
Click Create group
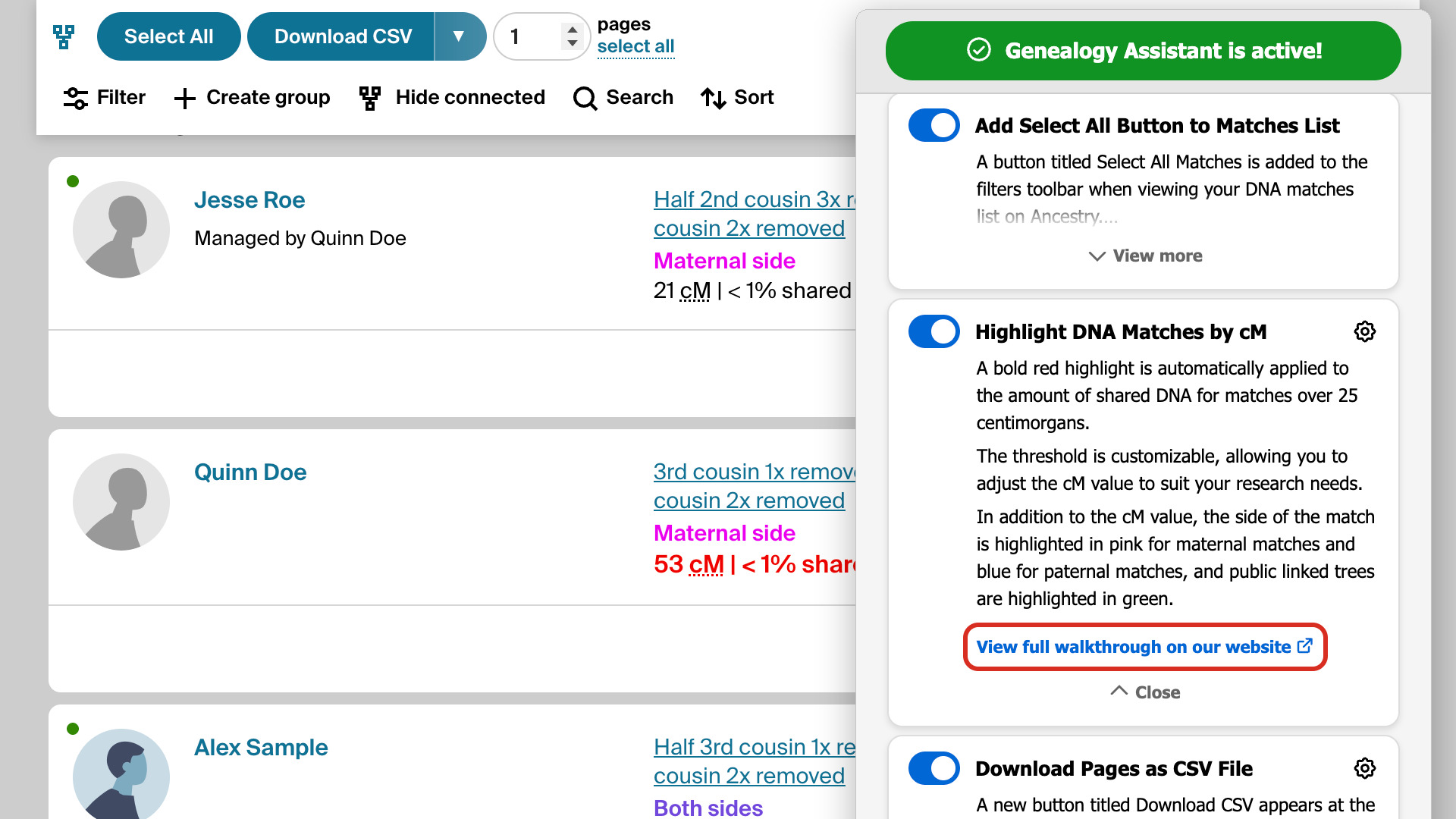(x=252, y=98)
